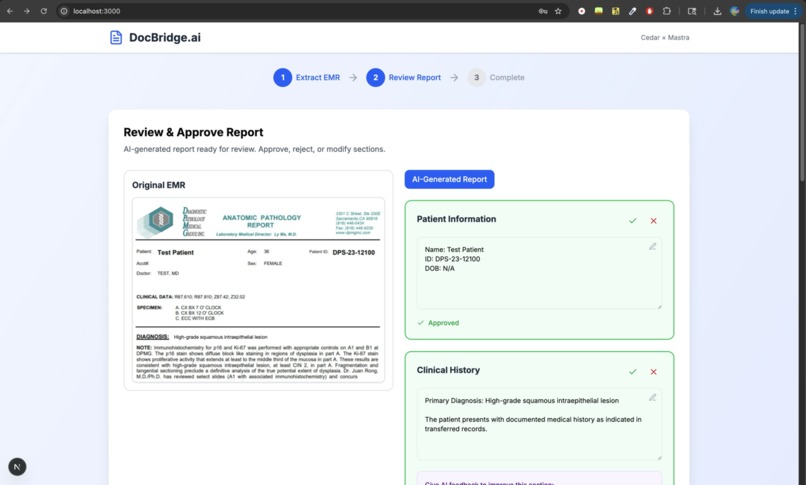Open the browser profile avatar
Screen dimensions: 806x485
(735, 11)
